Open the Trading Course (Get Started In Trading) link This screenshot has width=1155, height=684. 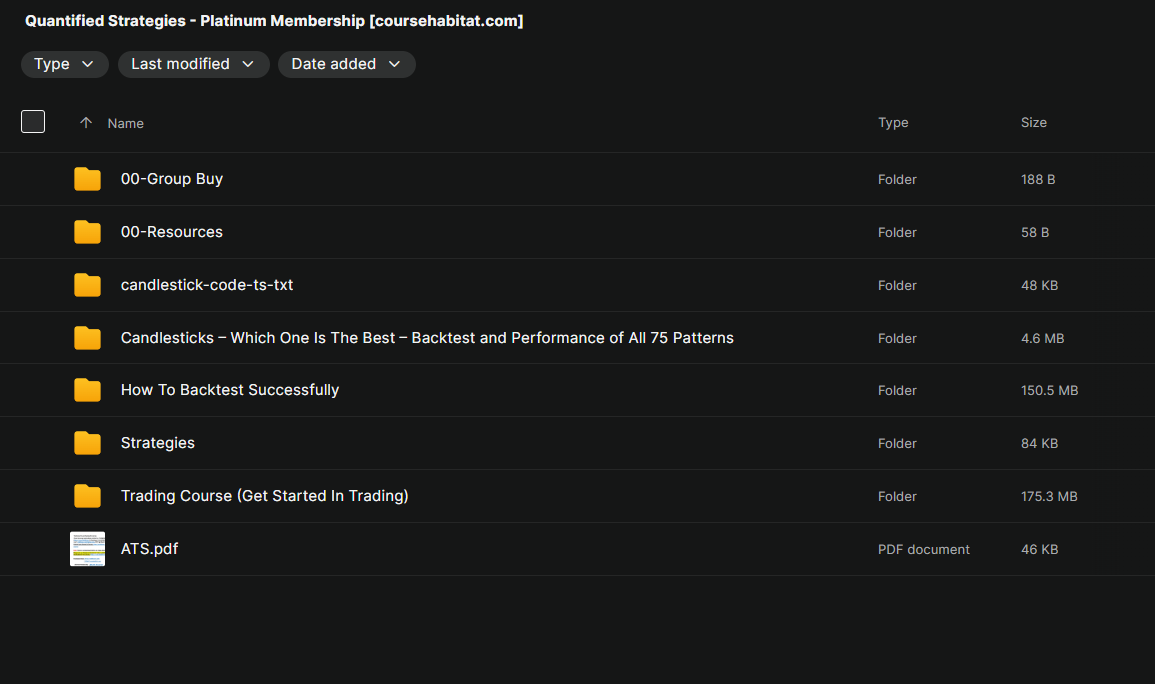point(264,496)
